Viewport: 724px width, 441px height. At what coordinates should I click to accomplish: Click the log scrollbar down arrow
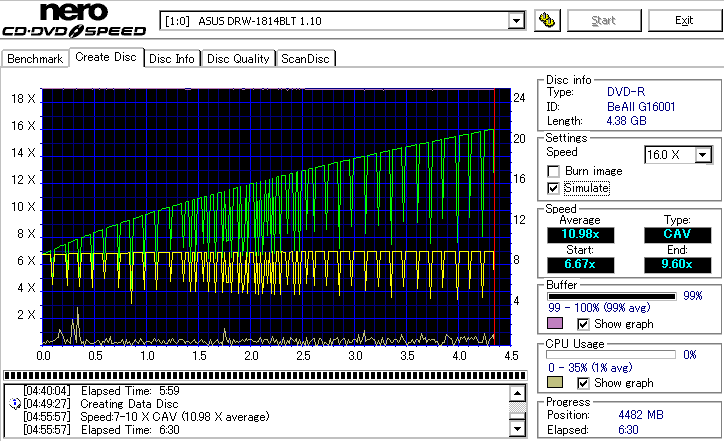(516, 430)
